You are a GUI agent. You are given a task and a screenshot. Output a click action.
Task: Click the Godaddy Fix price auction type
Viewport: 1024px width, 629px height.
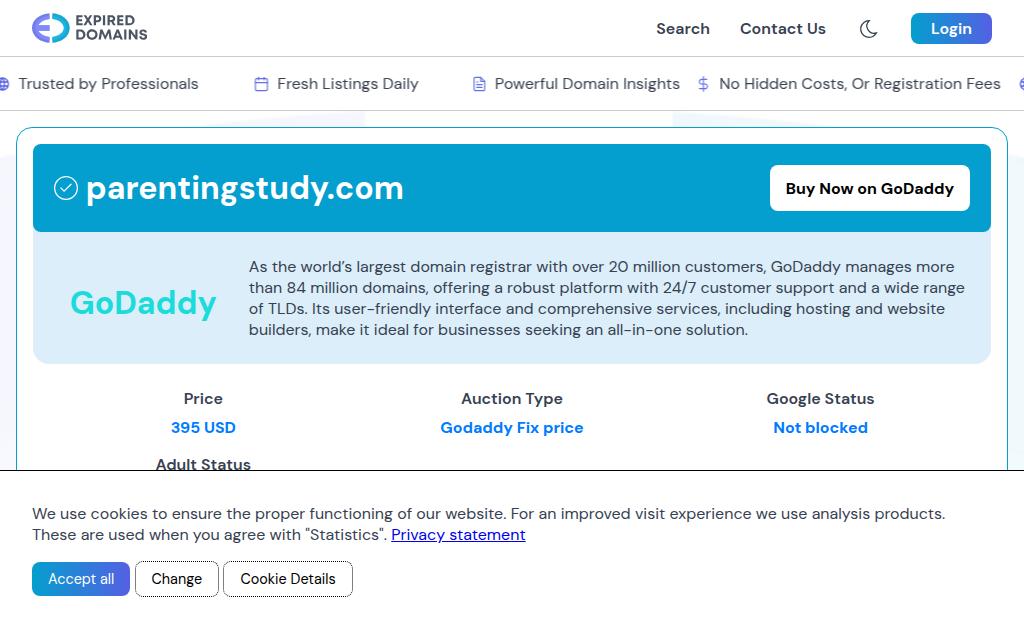point(511,428)
